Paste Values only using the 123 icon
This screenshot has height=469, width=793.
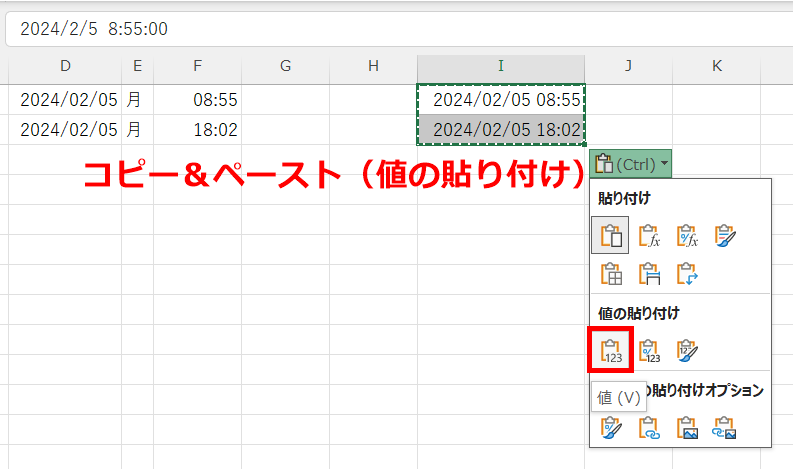pos(610,349)
